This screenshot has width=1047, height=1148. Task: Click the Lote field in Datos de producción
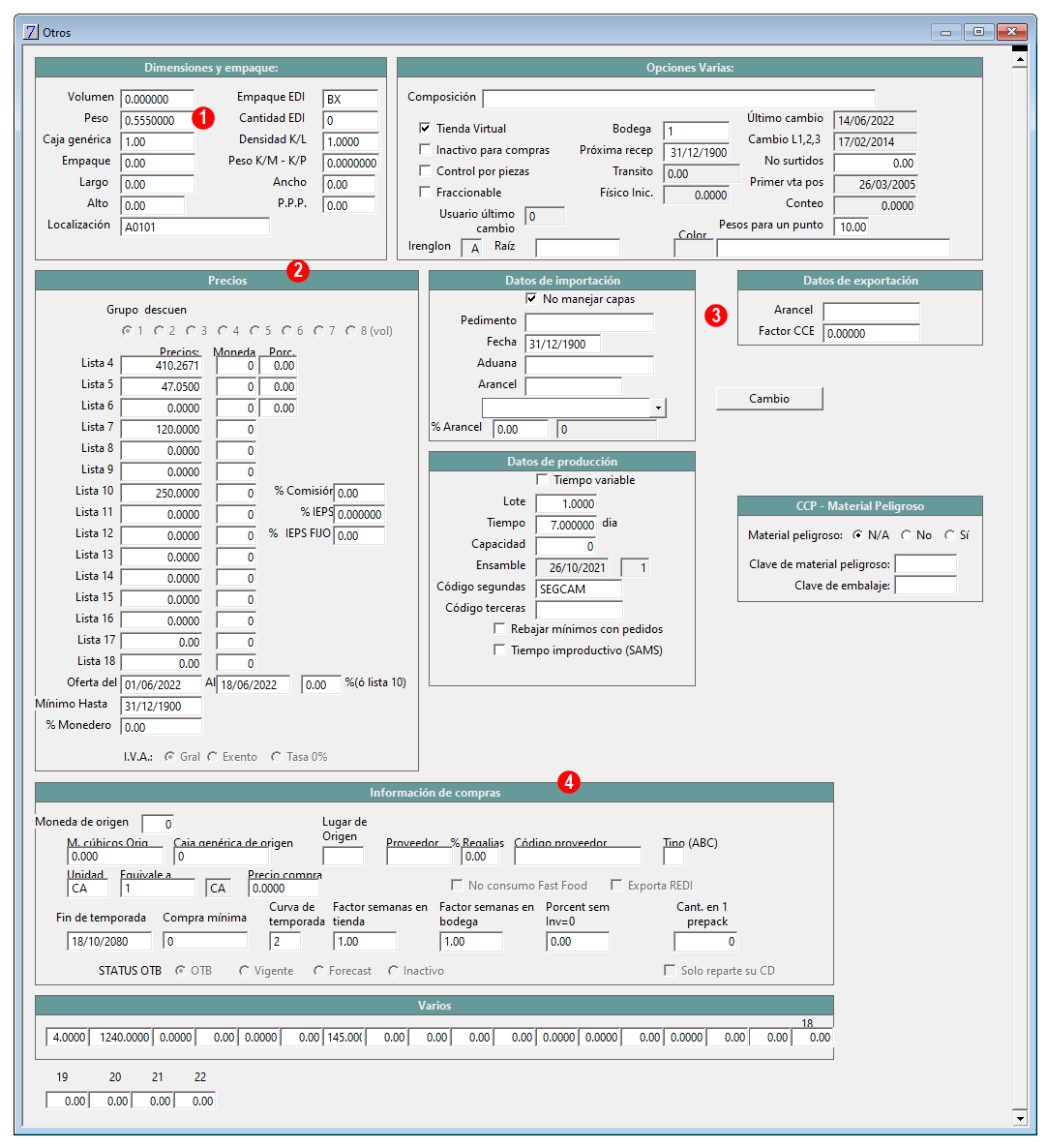tap(566, 503)
